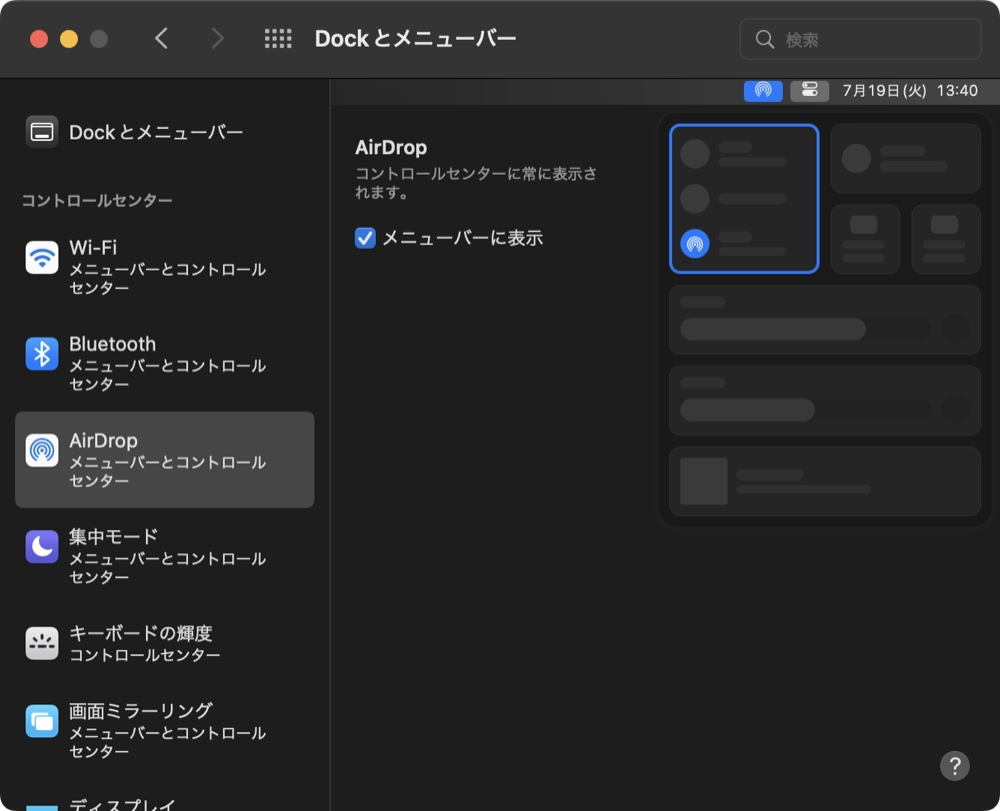1000x811 pixels.
Task: Go forward with the right chevron
Action: 217,39
